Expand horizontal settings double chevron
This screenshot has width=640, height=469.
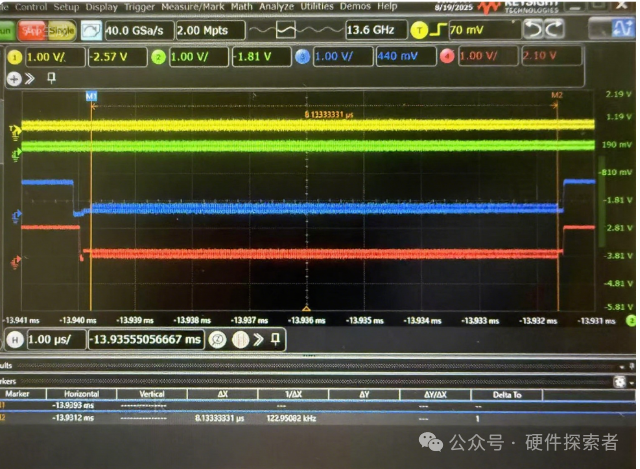point(258,339)
